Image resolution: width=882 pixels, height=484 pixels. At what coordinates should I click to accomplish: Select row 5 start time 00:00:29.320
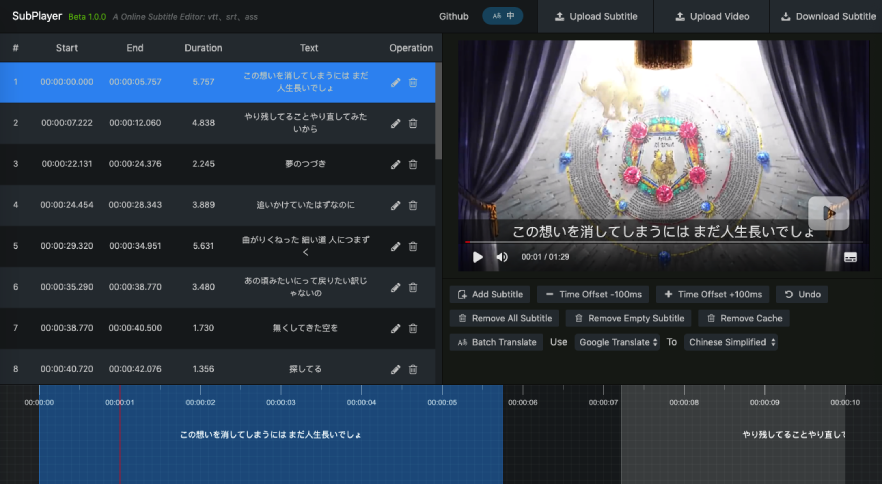67,246
